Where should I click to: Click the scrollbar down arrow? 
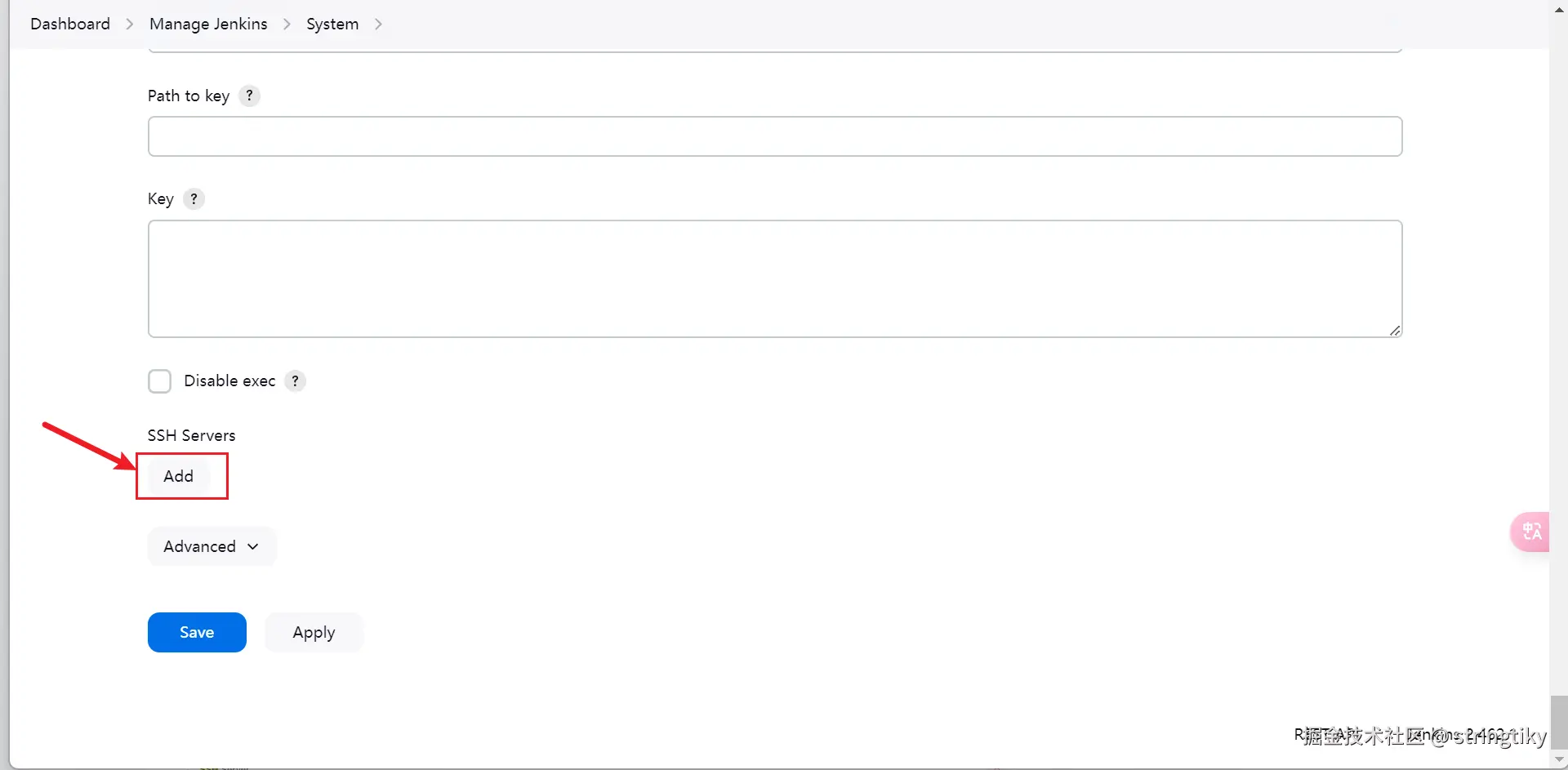point(1558,760)
